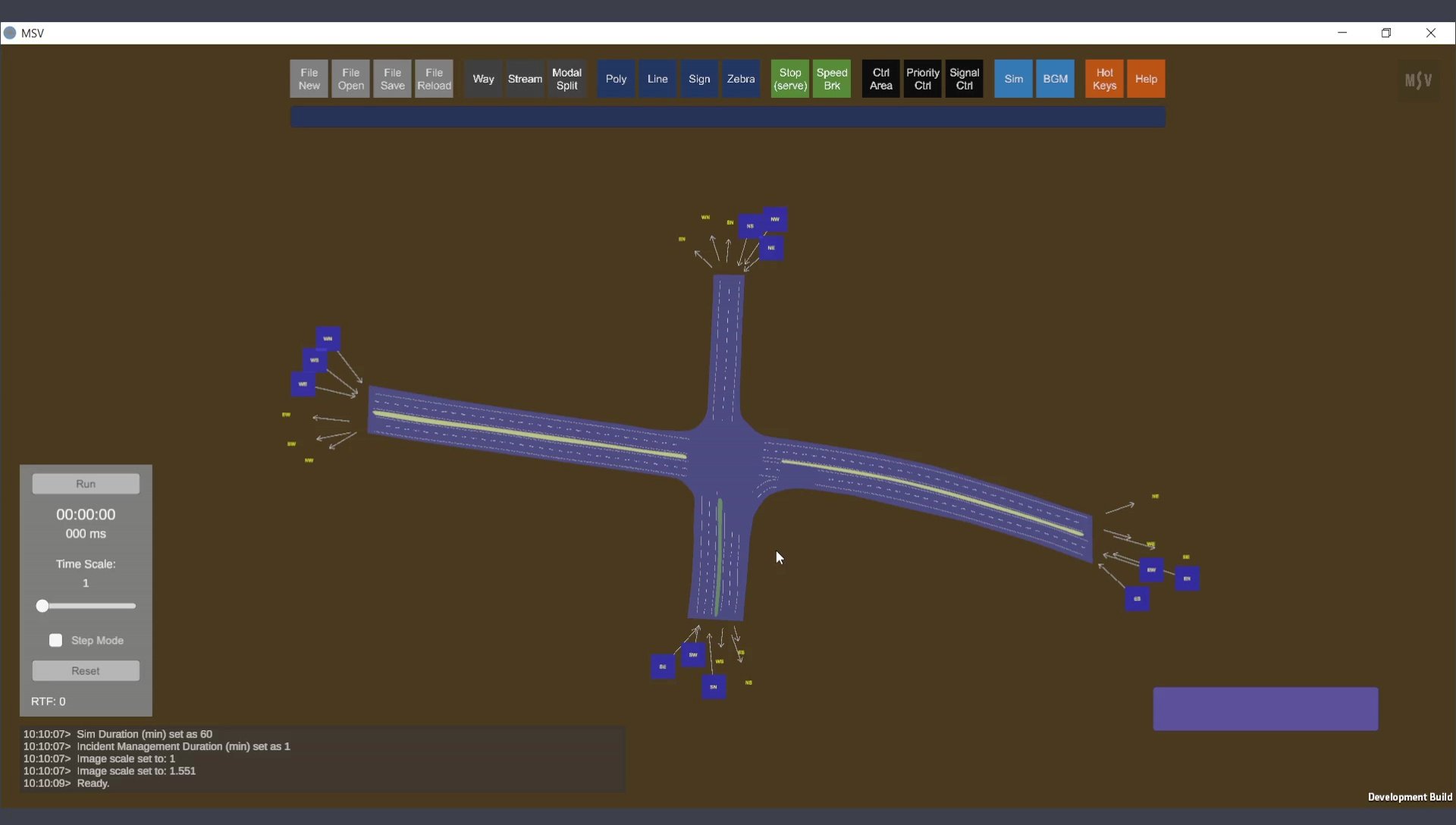Open the Modal Split tool
This screenshot has width=1456, height=825.
tap(566, 79)
